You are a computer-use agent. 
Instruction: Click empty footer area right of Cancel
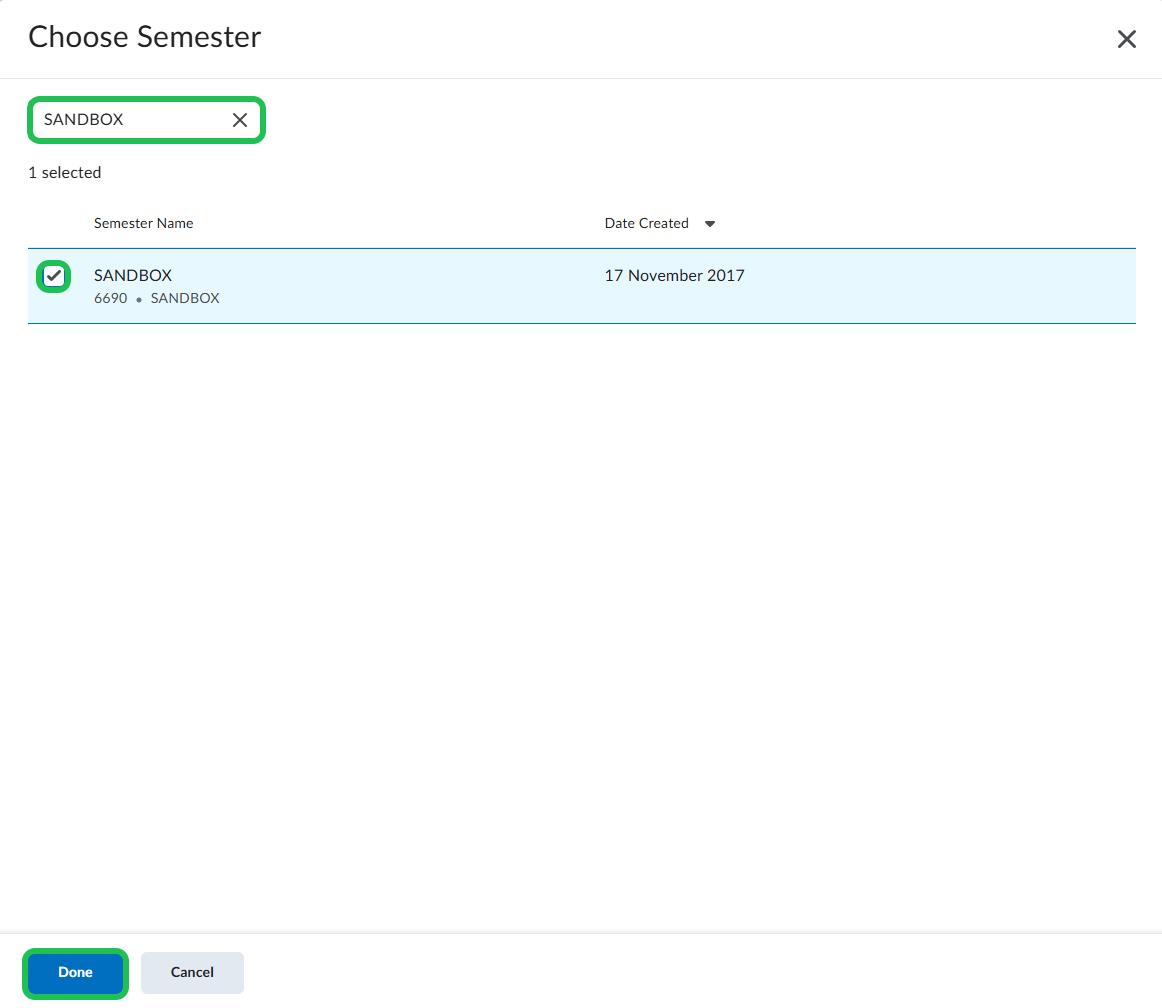700,972
